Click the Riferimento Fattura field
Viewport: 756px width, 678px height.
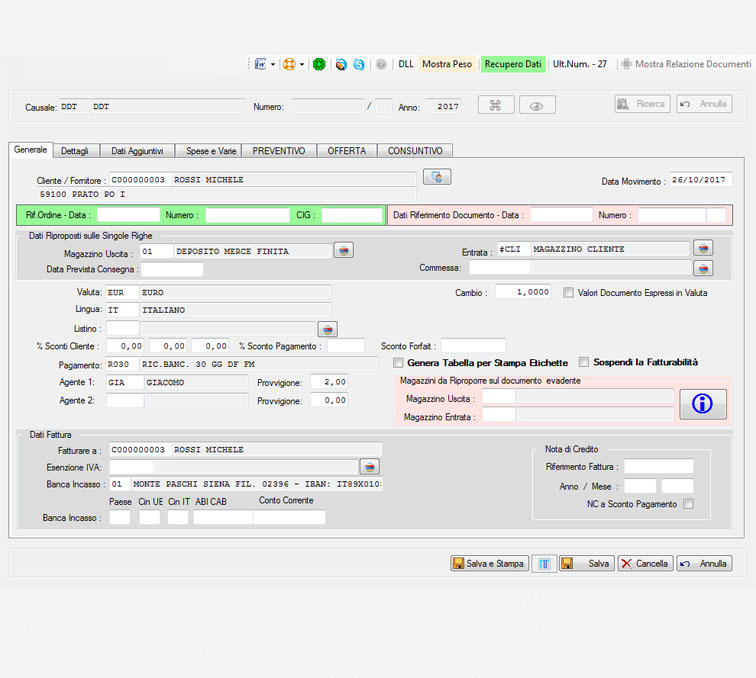(x=659, y=466)
